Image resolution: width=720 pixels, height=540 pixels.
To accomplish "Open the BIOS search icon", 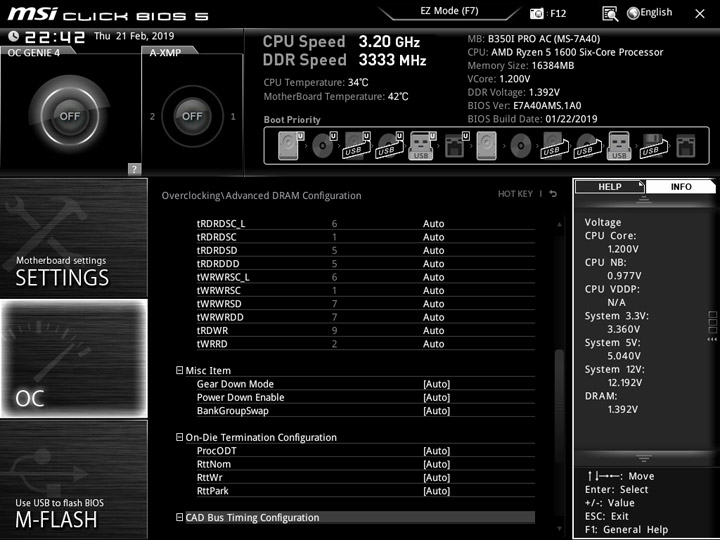I will (x=610, y=13).
